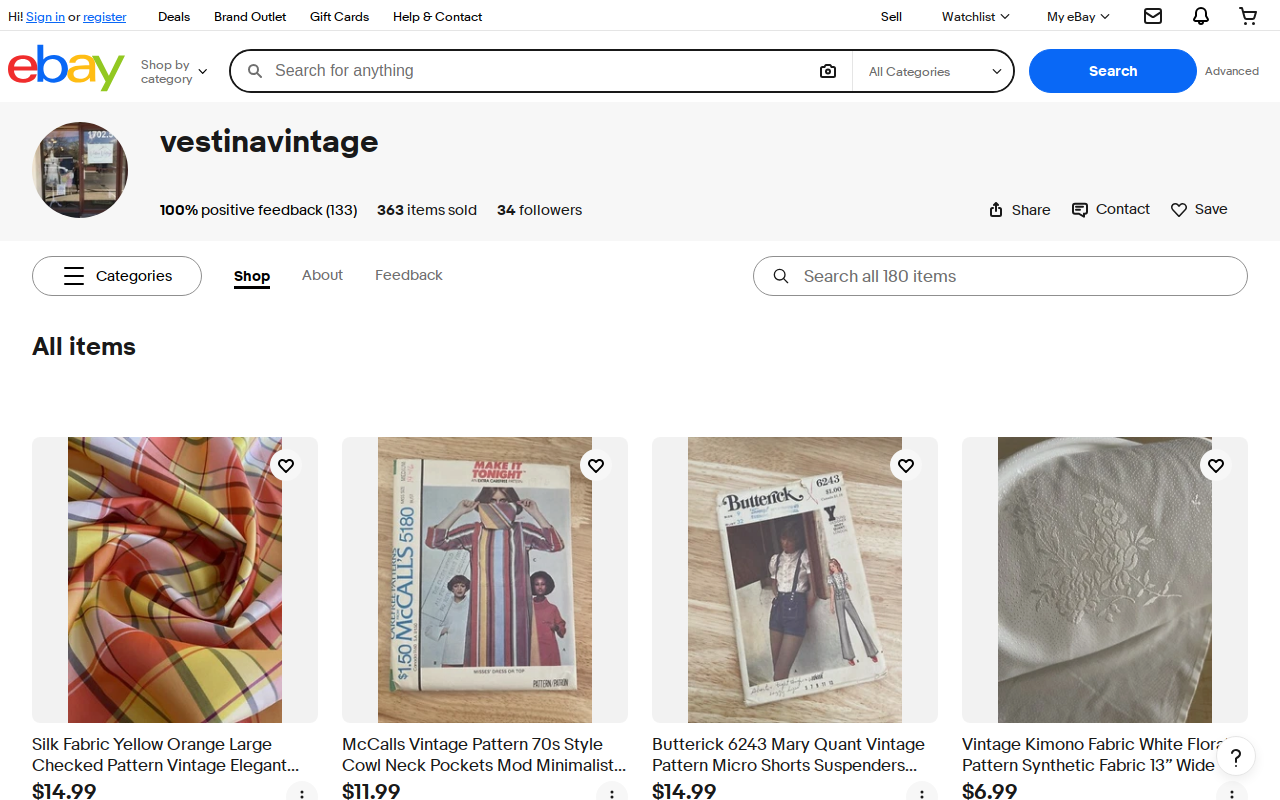1280x800 pixels.
Task: Open McCalls 5180 pattern listing image
Action: coord(485,580)
